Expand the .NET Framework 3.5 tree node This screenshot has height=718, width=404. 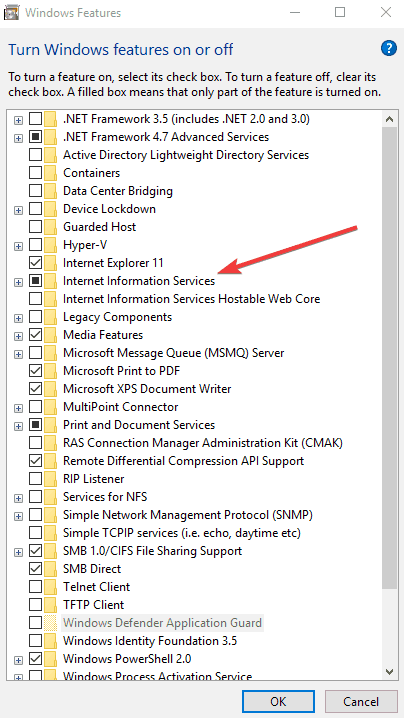(18, 120)
